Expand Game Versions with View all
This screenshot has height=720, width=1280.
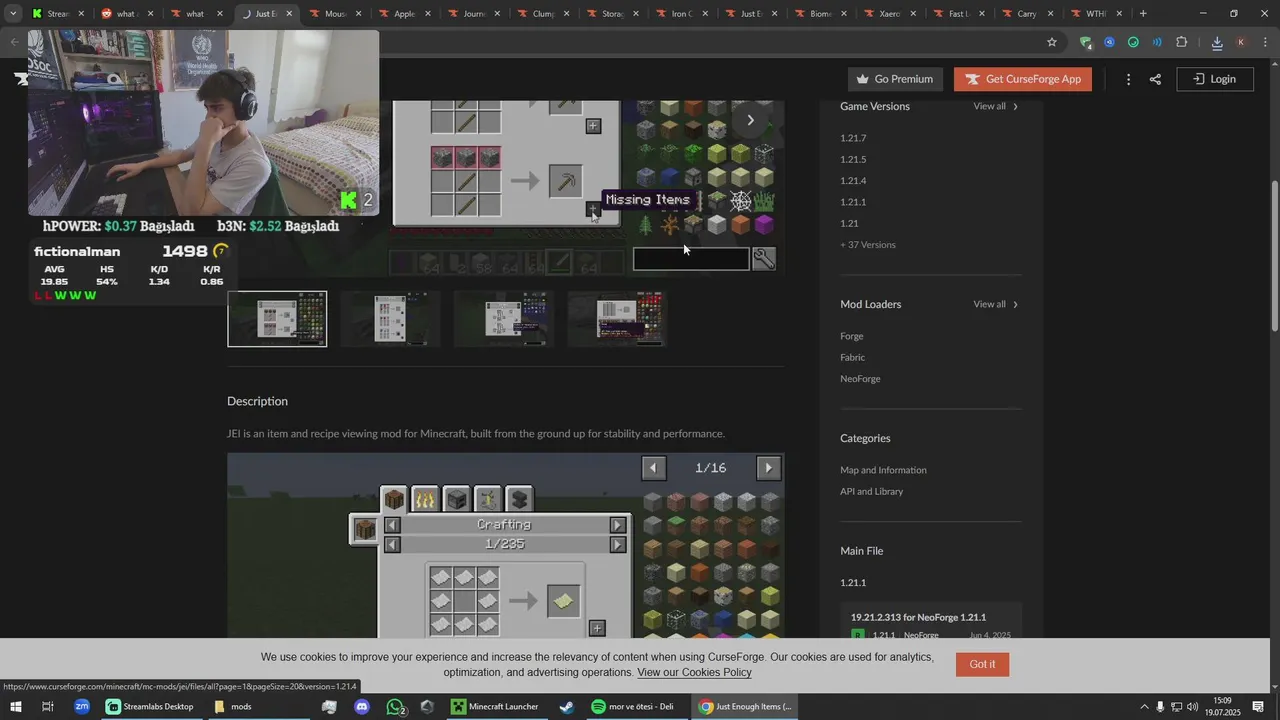pyautogui.click(x=995, y=106)
